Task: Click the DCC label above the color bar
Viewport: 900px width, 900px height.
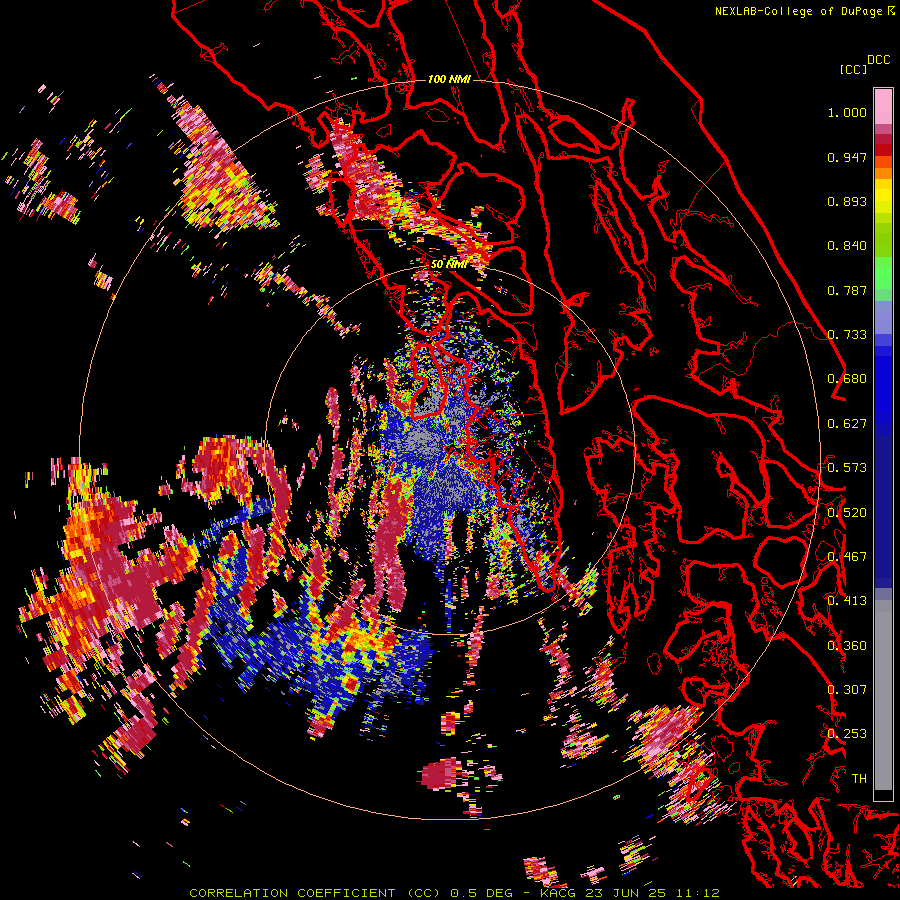Action: (878, 60)
